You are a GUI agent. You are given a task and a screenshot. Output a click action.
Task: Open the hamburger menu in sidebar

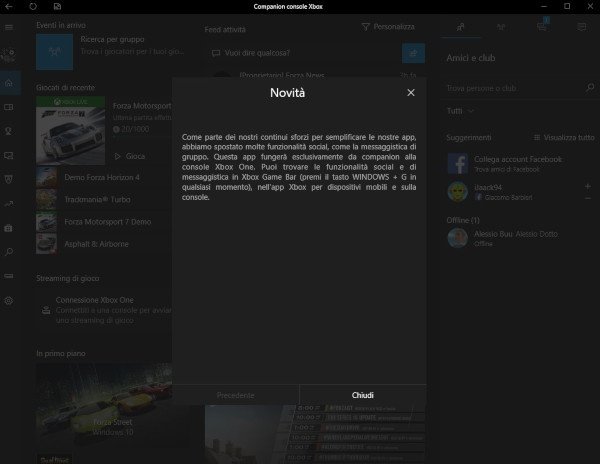(x=9, y=29)
